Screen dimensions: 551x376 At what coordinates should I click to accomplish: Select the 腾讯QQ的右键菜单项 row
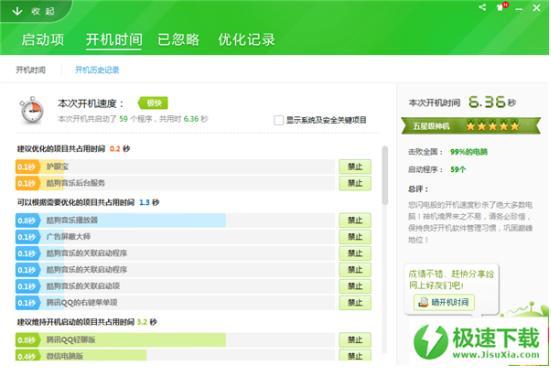pos(175,303)
